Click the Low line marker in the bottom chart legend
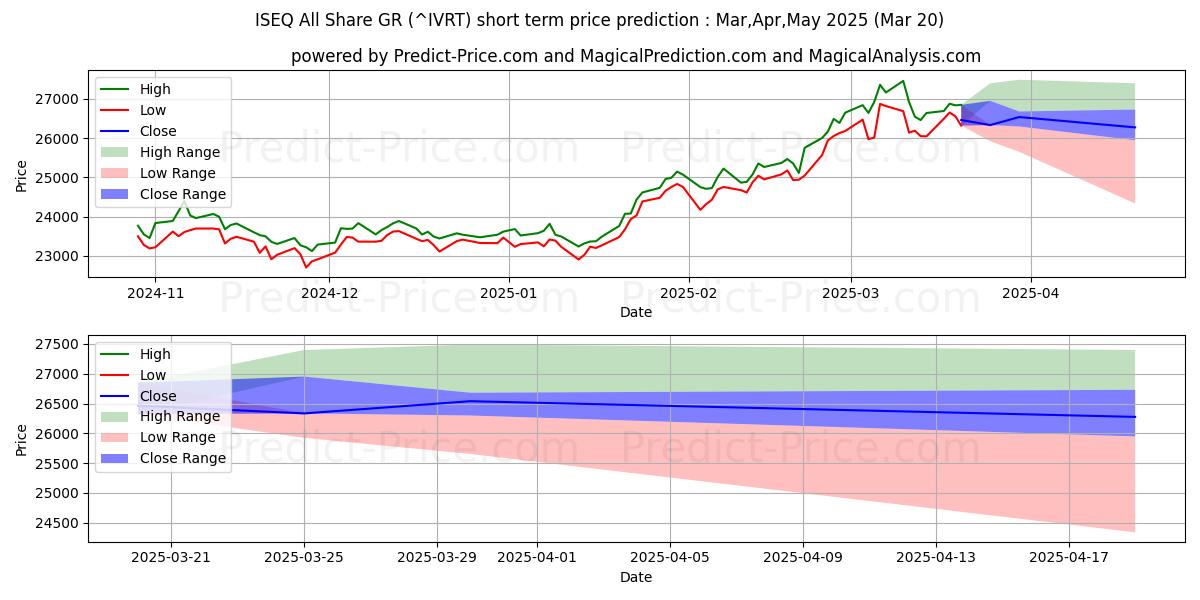 point(116,375)
